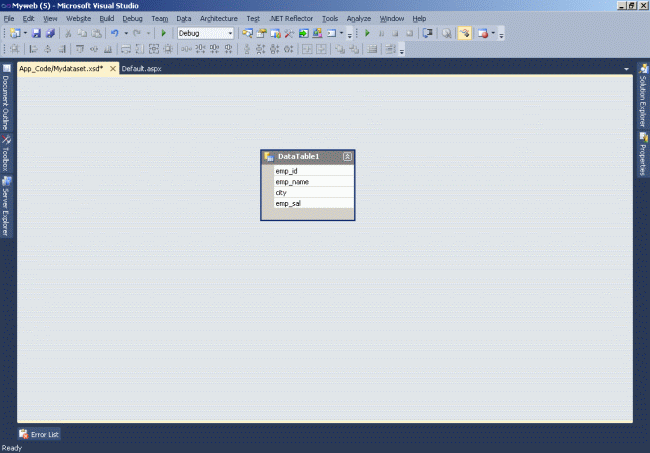Expand the Server Explorer side panel

6,207
